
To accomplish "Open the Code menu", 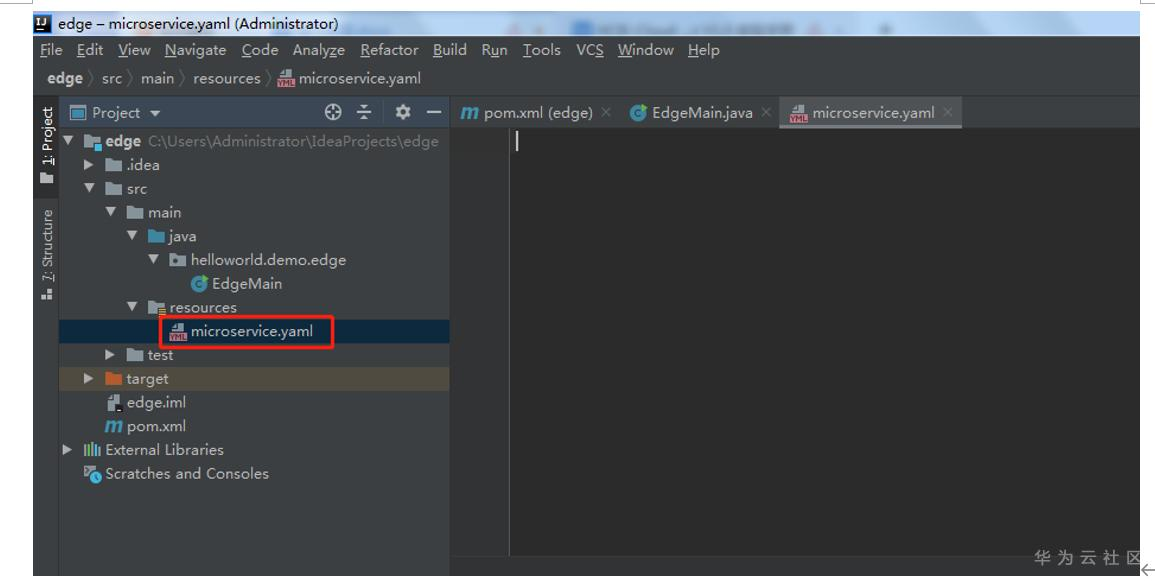I will tap(260, 50).
